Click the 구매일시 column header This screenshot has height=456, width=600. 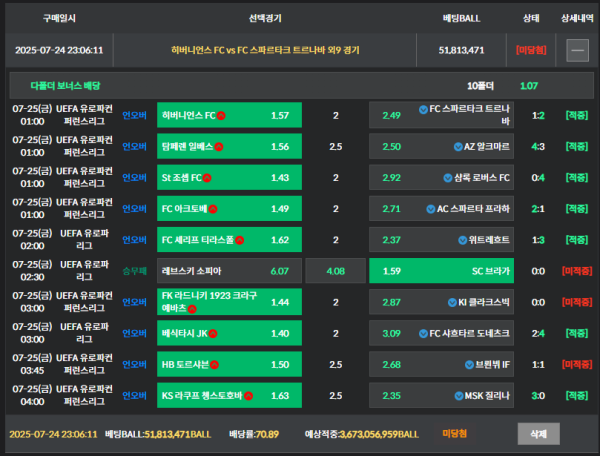[x=59, y=18]
